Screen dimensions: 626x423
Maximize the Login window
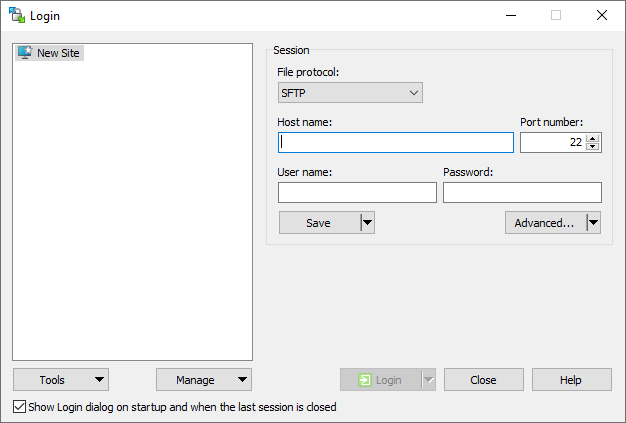click(x=556, y=15)
